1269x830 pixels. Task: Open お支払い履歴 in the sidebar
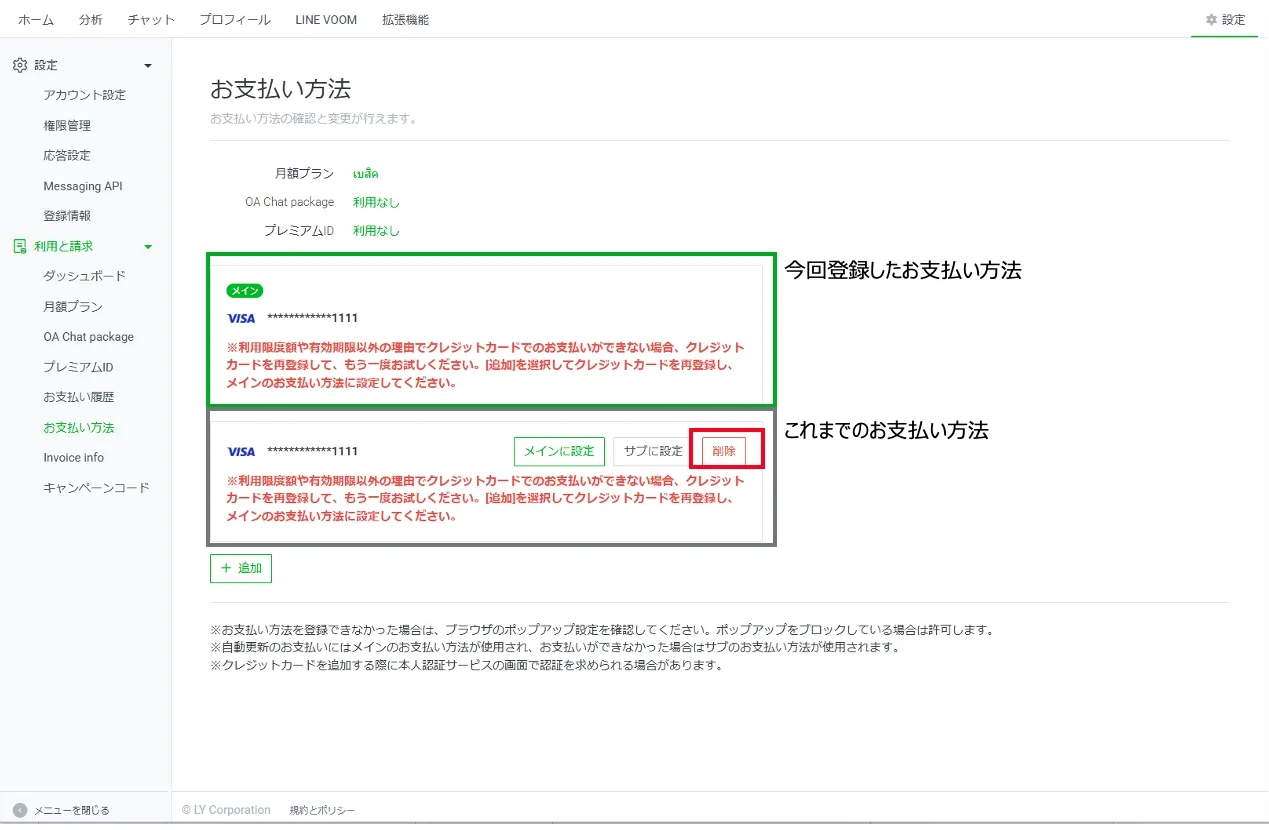(x=79, y=397)
